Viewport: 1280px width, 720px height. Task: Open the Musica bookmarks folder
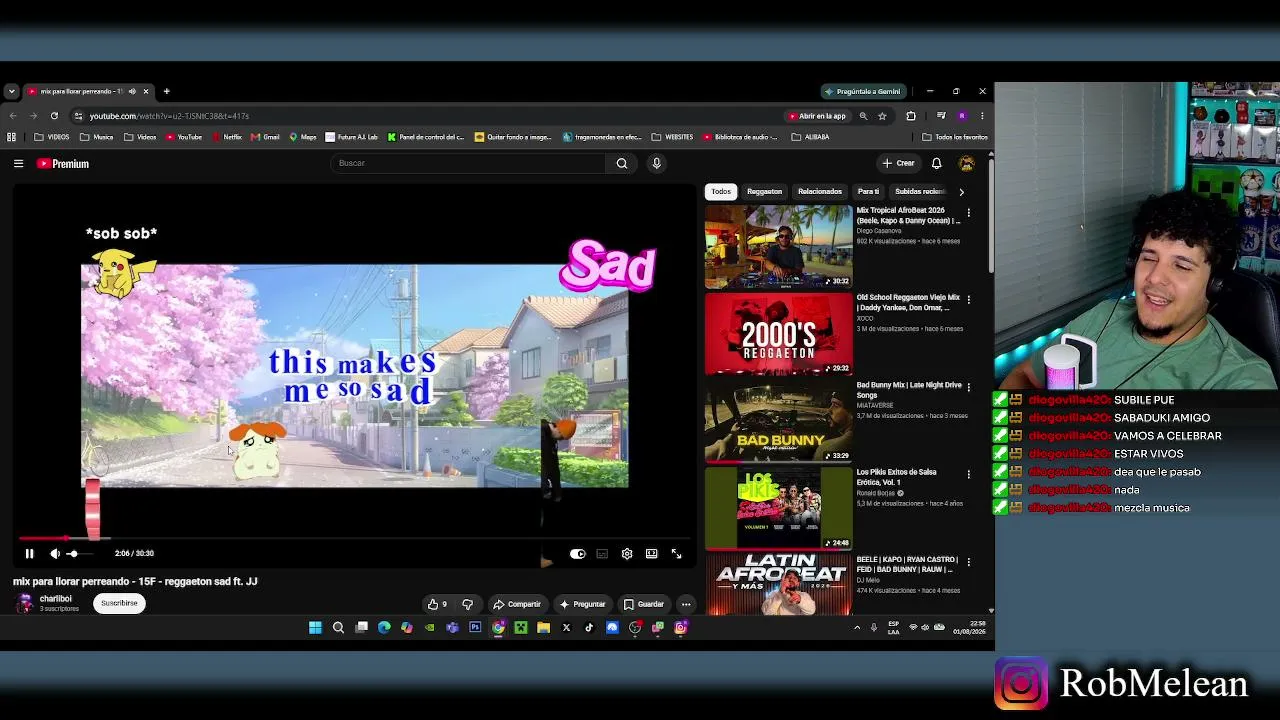click(x=97, y=137)
